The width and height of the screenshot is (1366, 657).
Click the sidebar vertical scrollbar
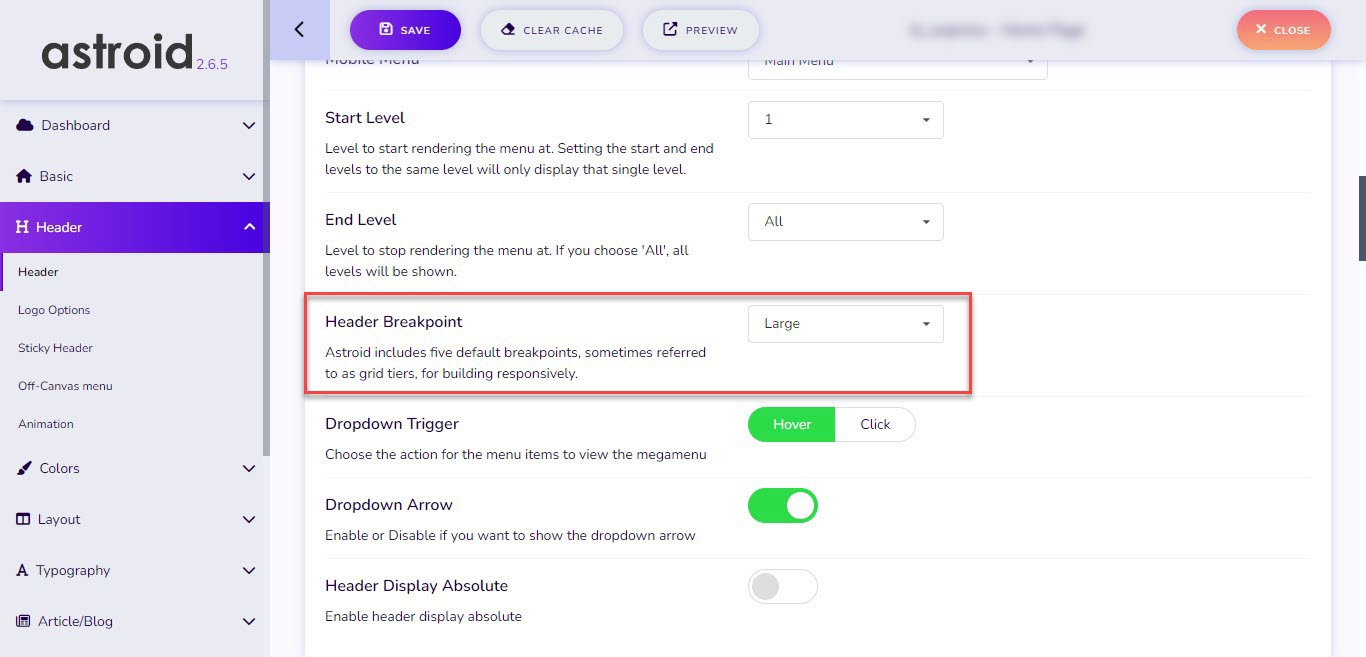tap(267, 228)
